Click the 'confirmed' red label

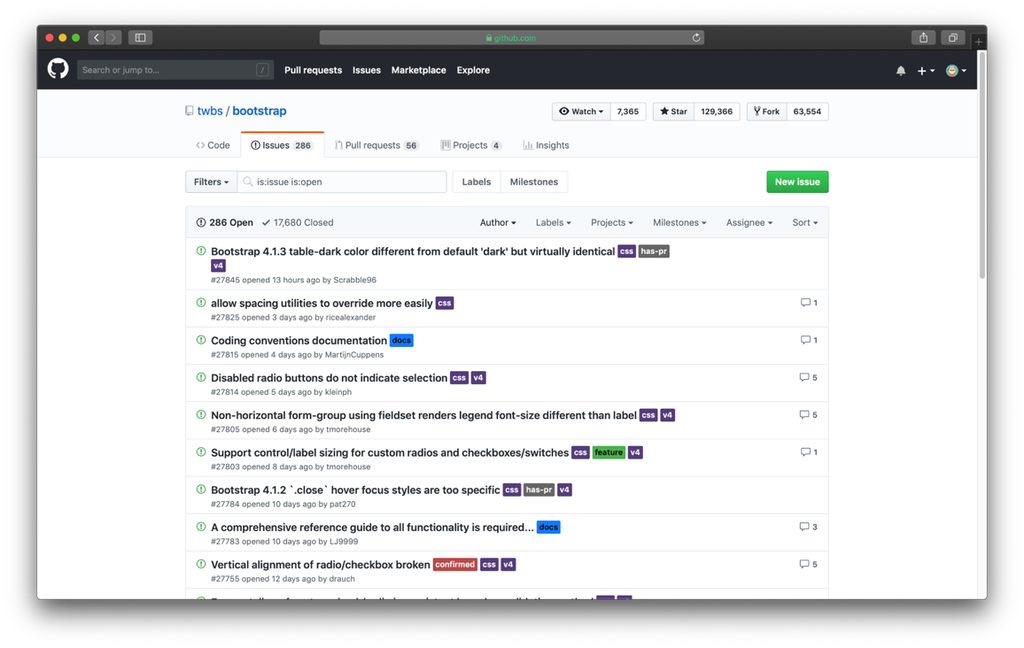(x=455, y=564)
